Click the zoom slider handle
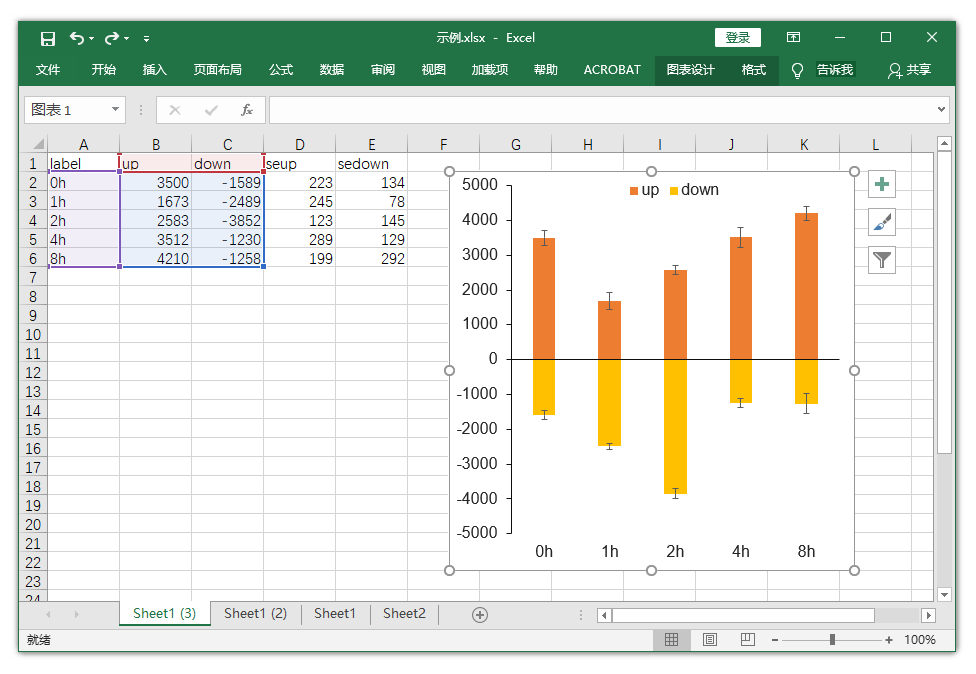Image resolution: width=976 pixels, height=674 pixels. pyautogui.click(x=832, y=640)
